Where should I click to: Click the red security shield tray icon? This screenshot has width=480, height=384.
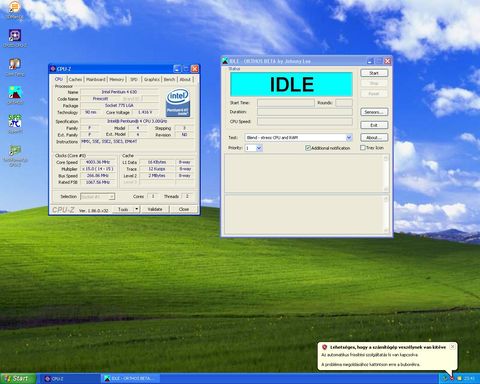point(452,378)
